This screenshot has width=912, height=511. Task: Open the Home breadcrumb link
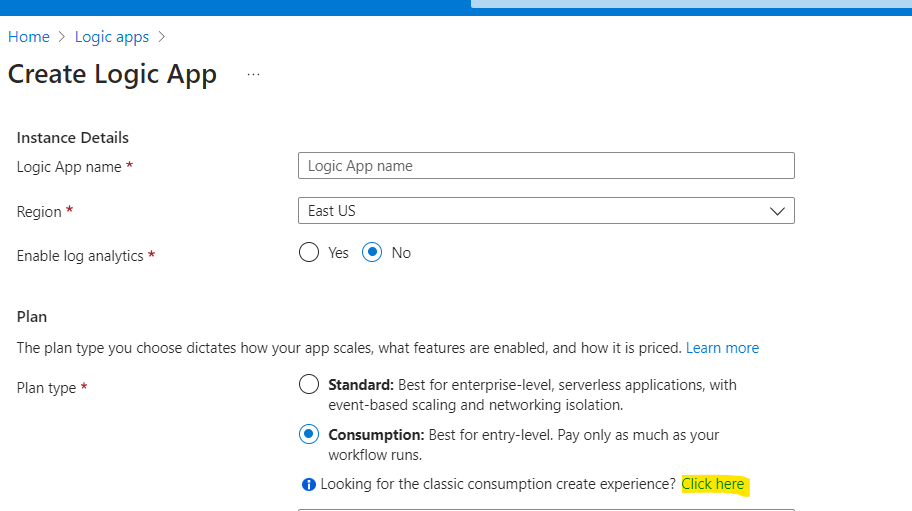click(28, 37)
